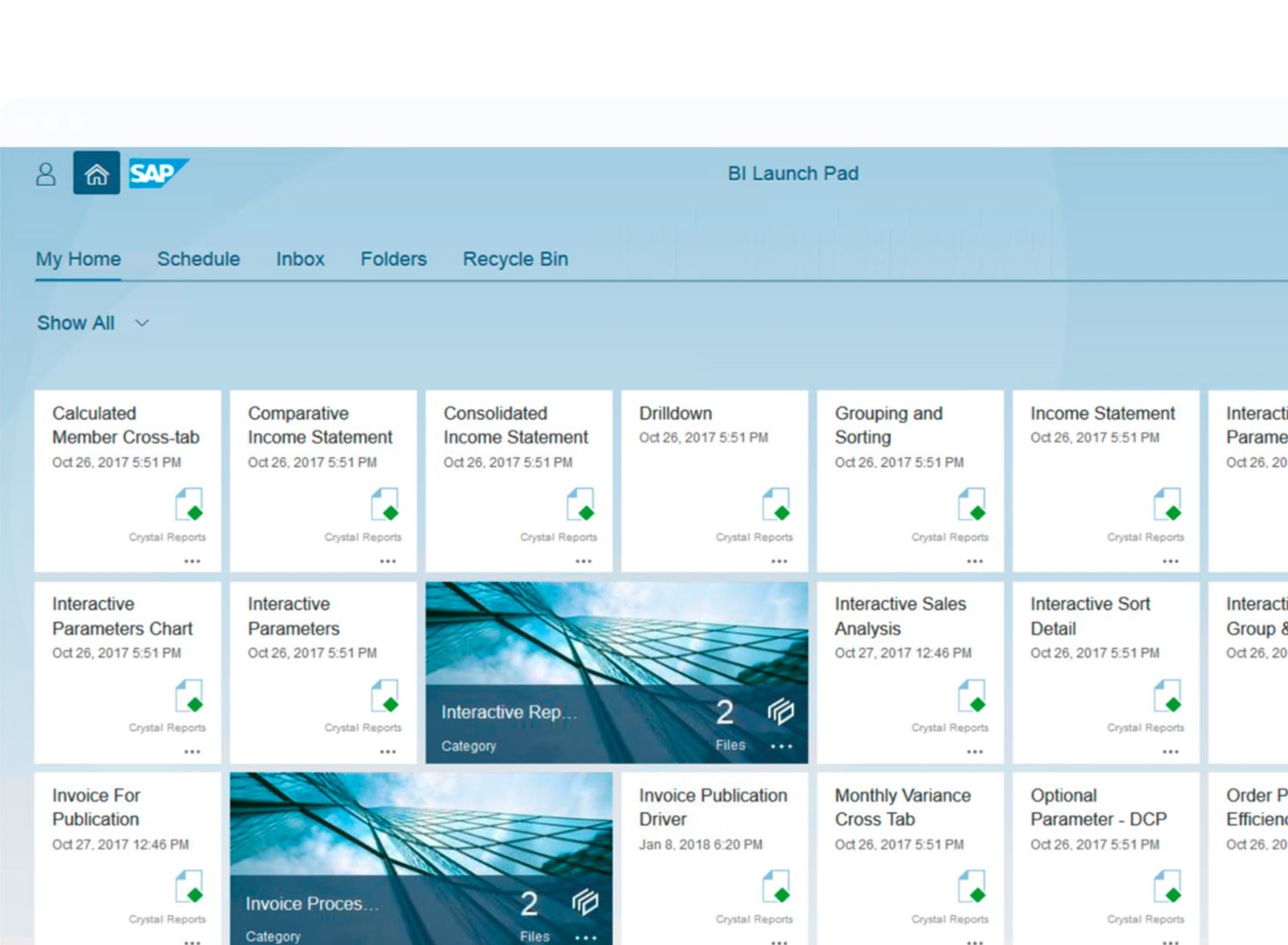Open the Recycle Bin tab
The image size is (1288, 945).
click(x=515, y=259)
